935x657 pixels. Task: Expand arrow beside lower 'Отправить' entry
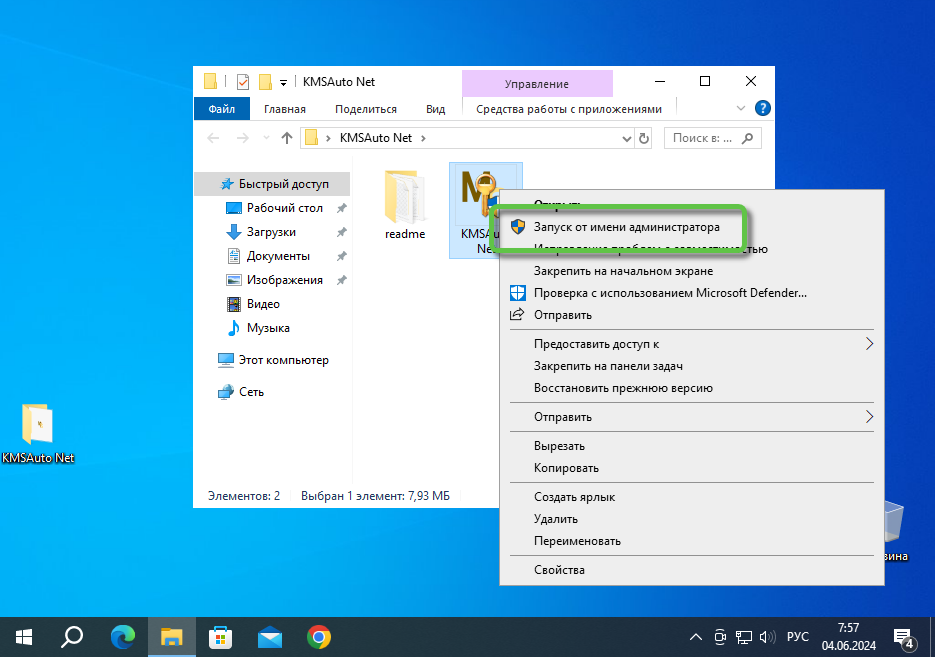pos(869,417)
